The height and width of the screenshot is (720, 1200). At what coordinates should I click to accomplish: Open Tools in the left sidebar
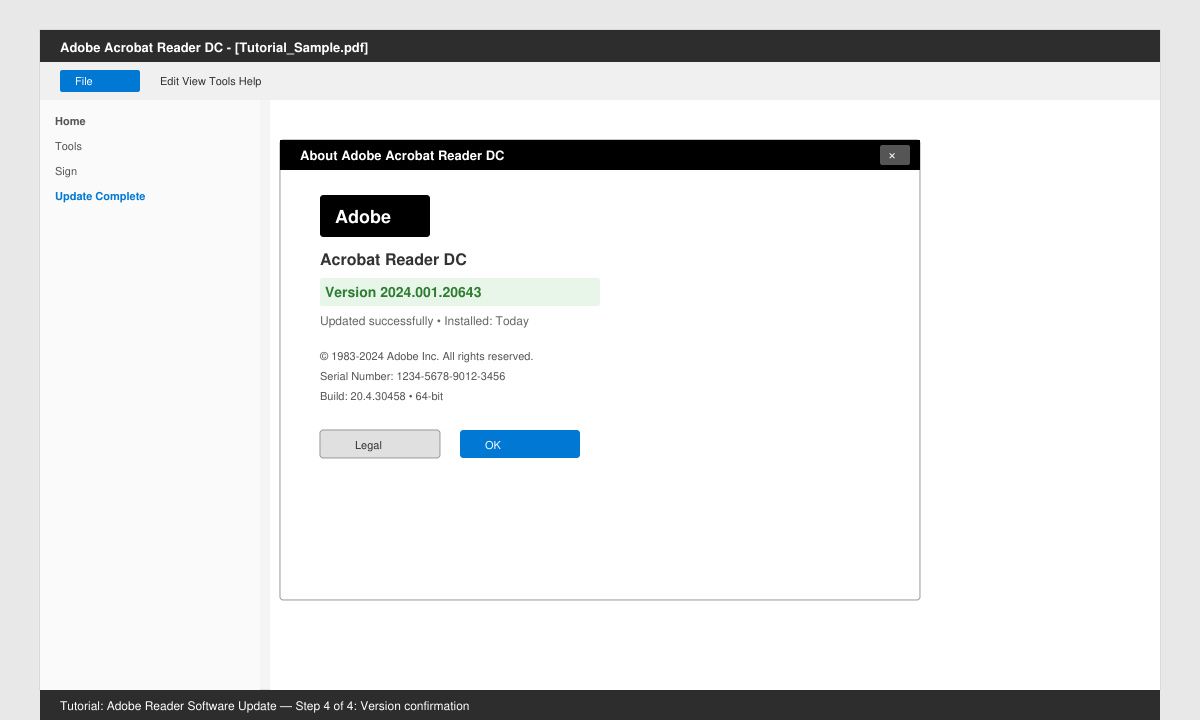point(68,146)
